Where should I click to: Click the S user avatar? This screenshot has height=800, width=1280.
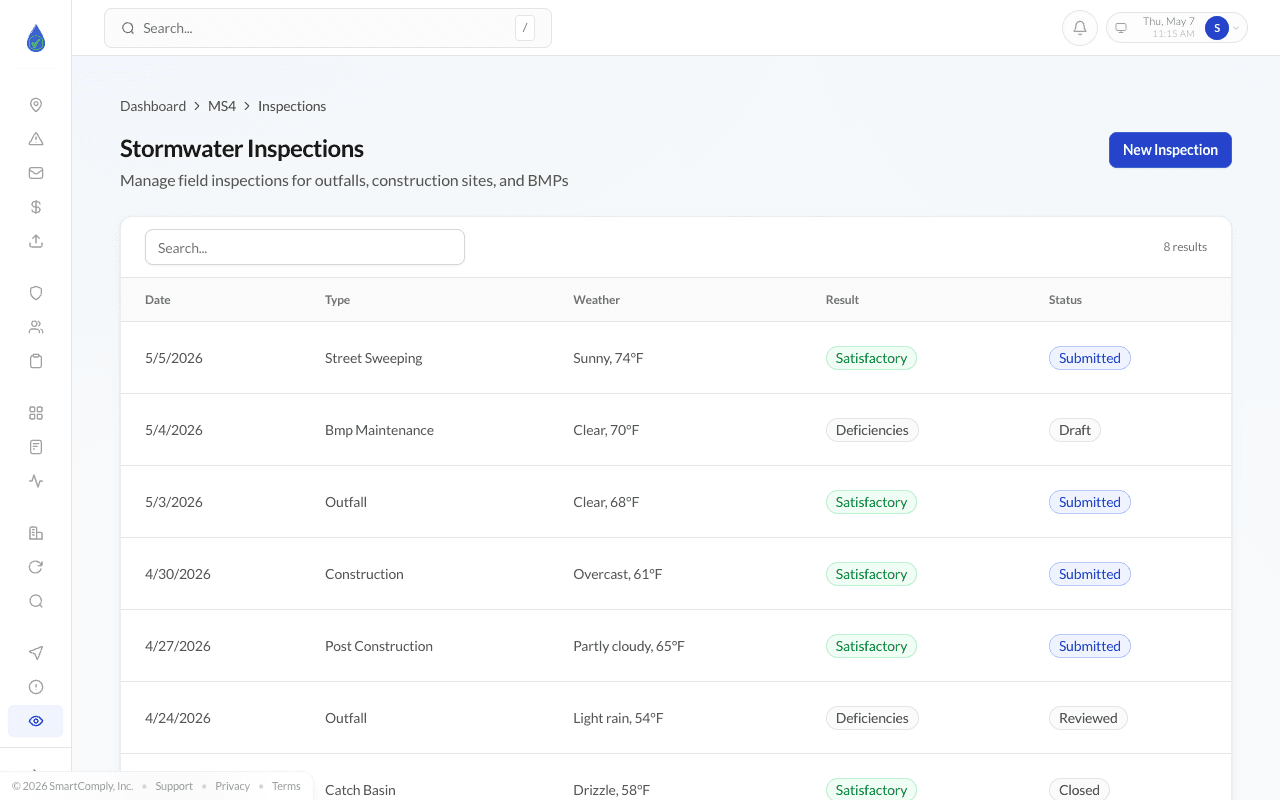click(1217, 28)
